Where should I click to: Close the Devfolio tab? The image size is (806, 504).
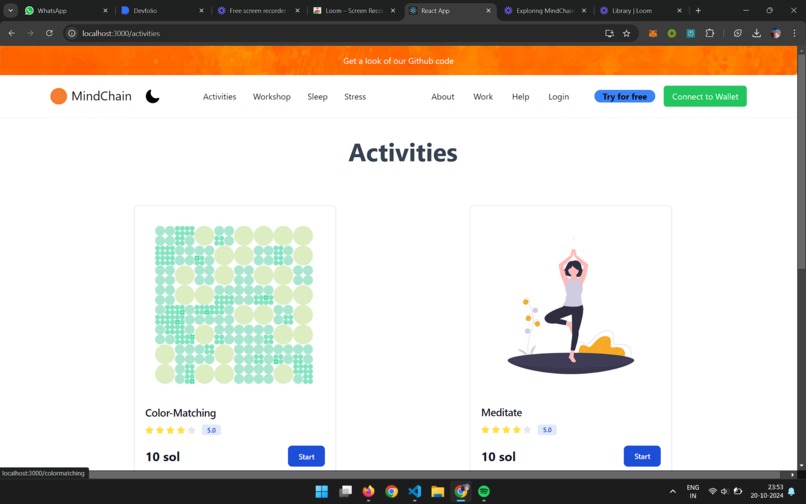[201, 10]
